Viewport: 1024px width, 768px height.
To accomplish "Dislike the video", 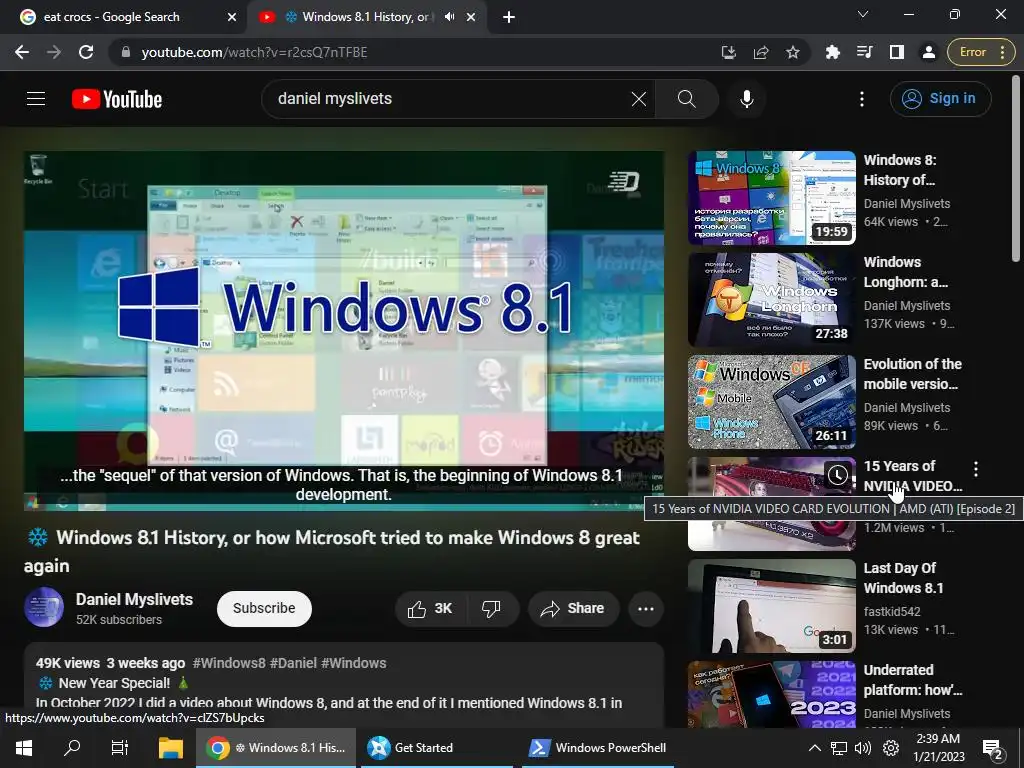I will click(x=491, y=609).
